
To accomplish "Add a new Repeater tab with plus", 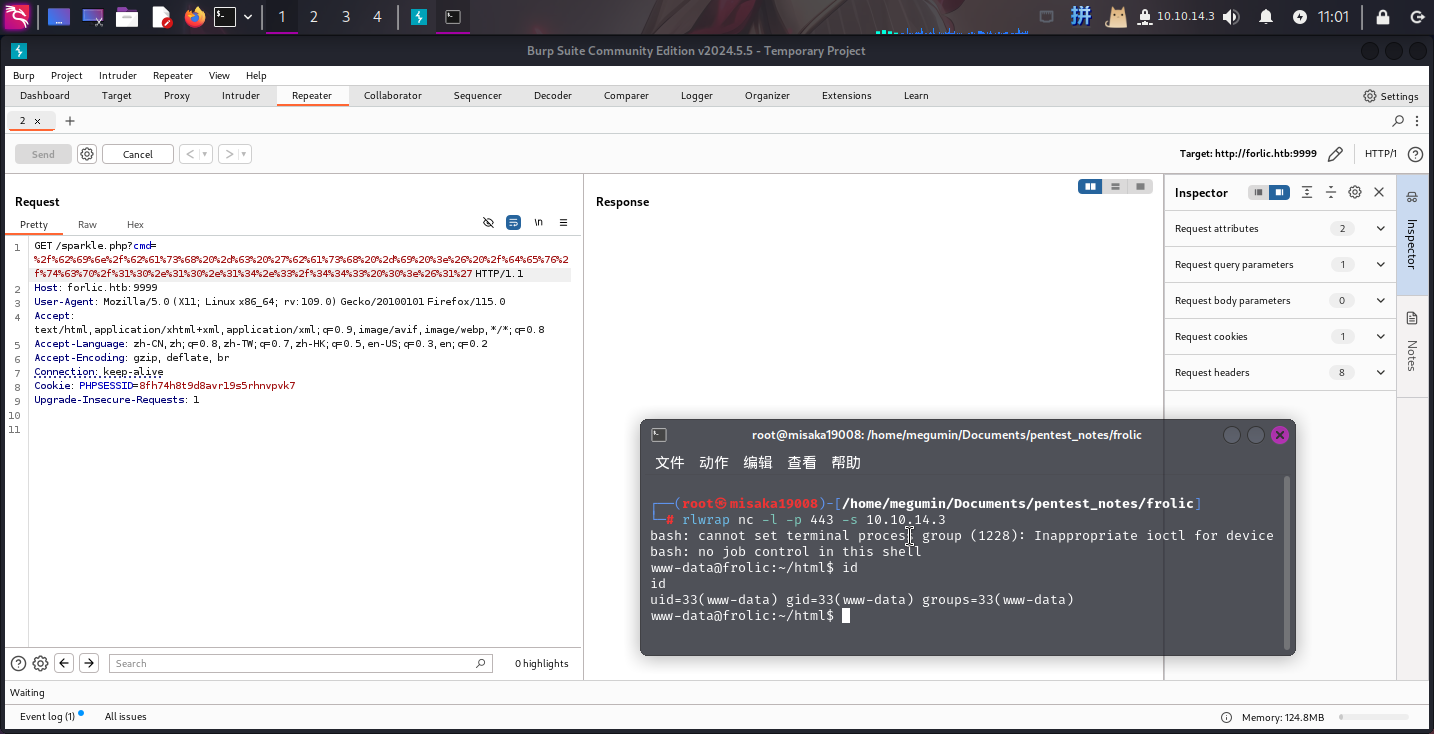I will tap(70, 121).
